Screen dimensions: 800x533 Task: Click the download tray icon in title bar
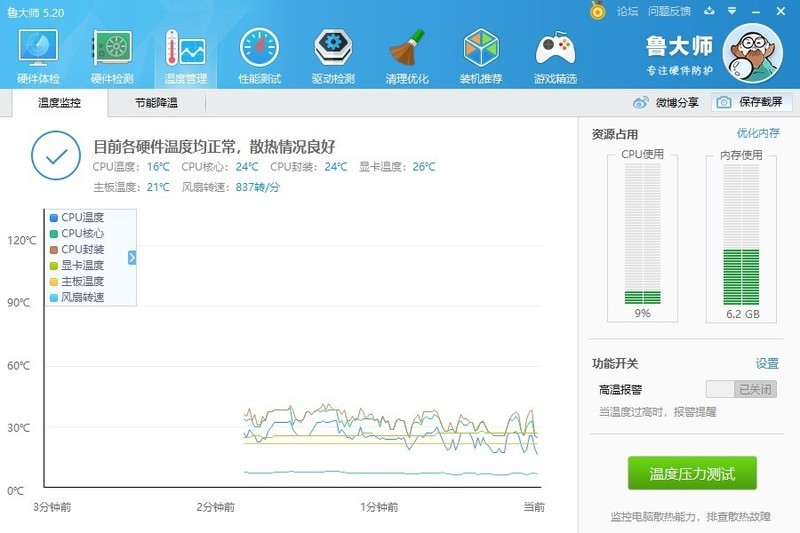tap(709, 11)
